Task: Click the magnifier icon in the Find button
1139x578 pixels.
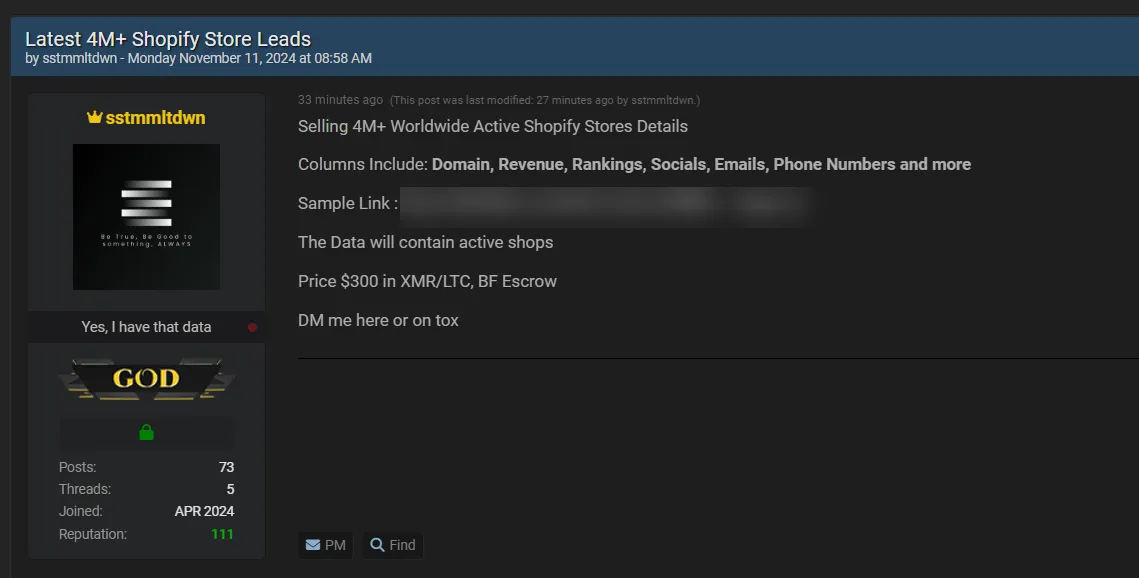Action: pyautogui.click(x=377, y=545)
